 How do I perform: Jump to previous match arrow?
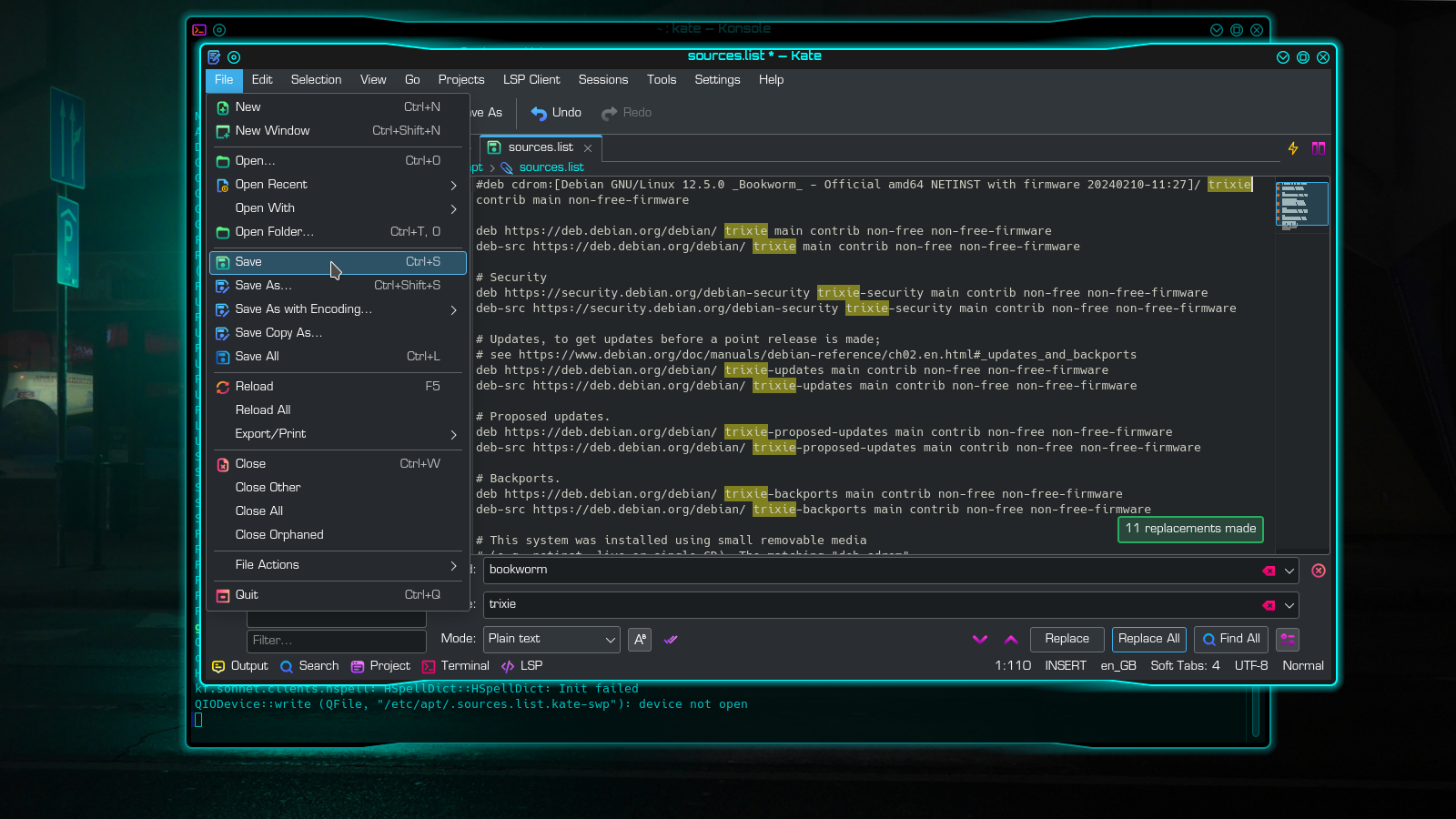(x=1011, y=640)
